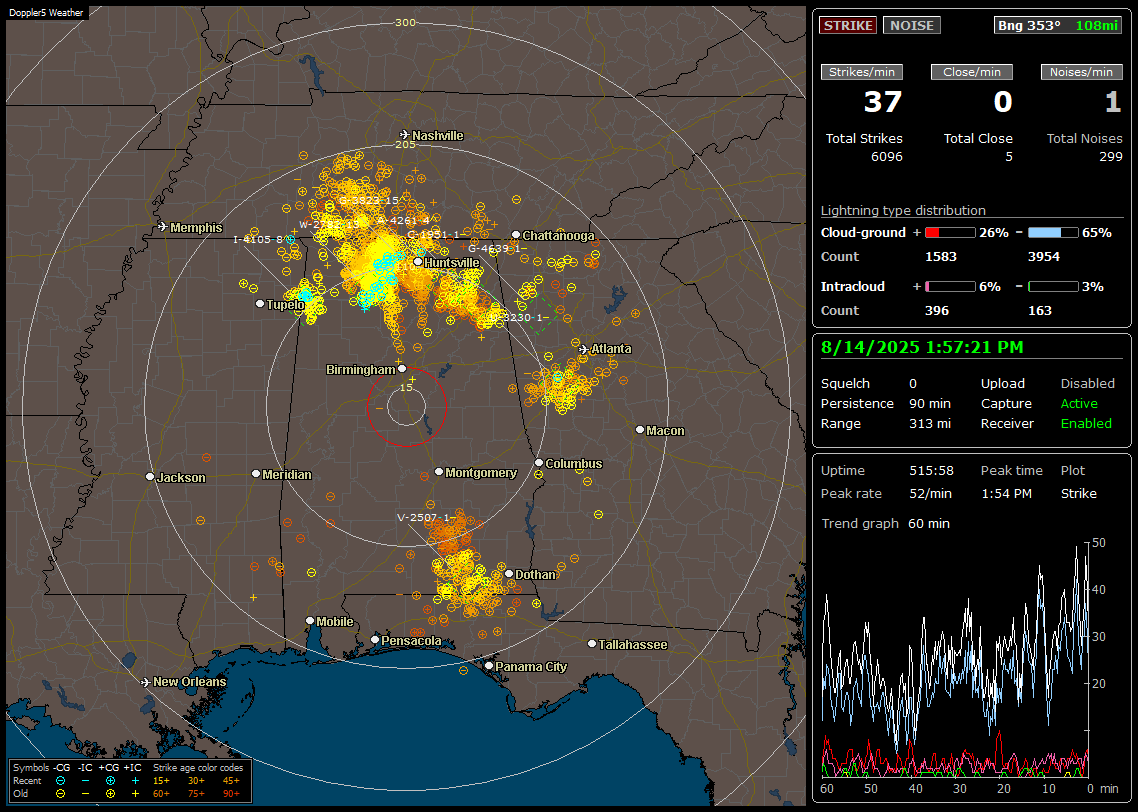Click the Memphis airplane marker

[163, 227]
